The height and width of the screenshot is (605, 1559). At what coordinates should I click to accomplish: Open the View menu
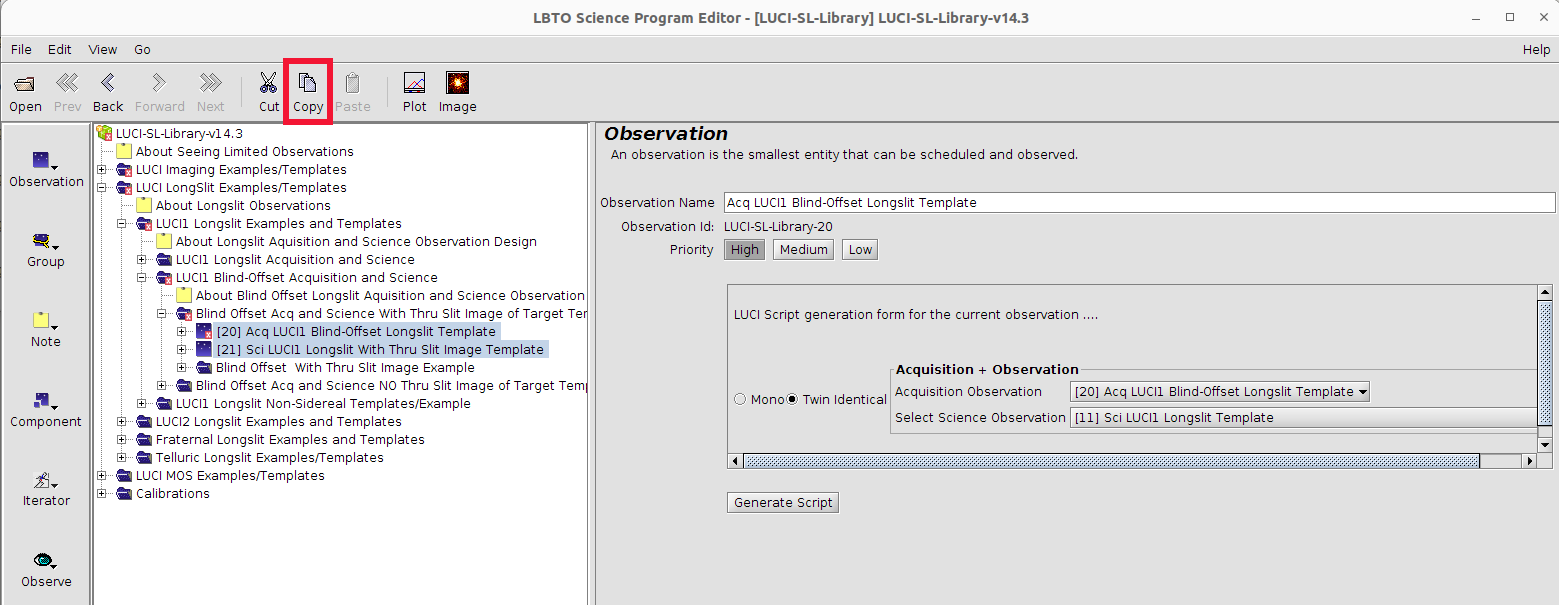[x=103, y=49]
